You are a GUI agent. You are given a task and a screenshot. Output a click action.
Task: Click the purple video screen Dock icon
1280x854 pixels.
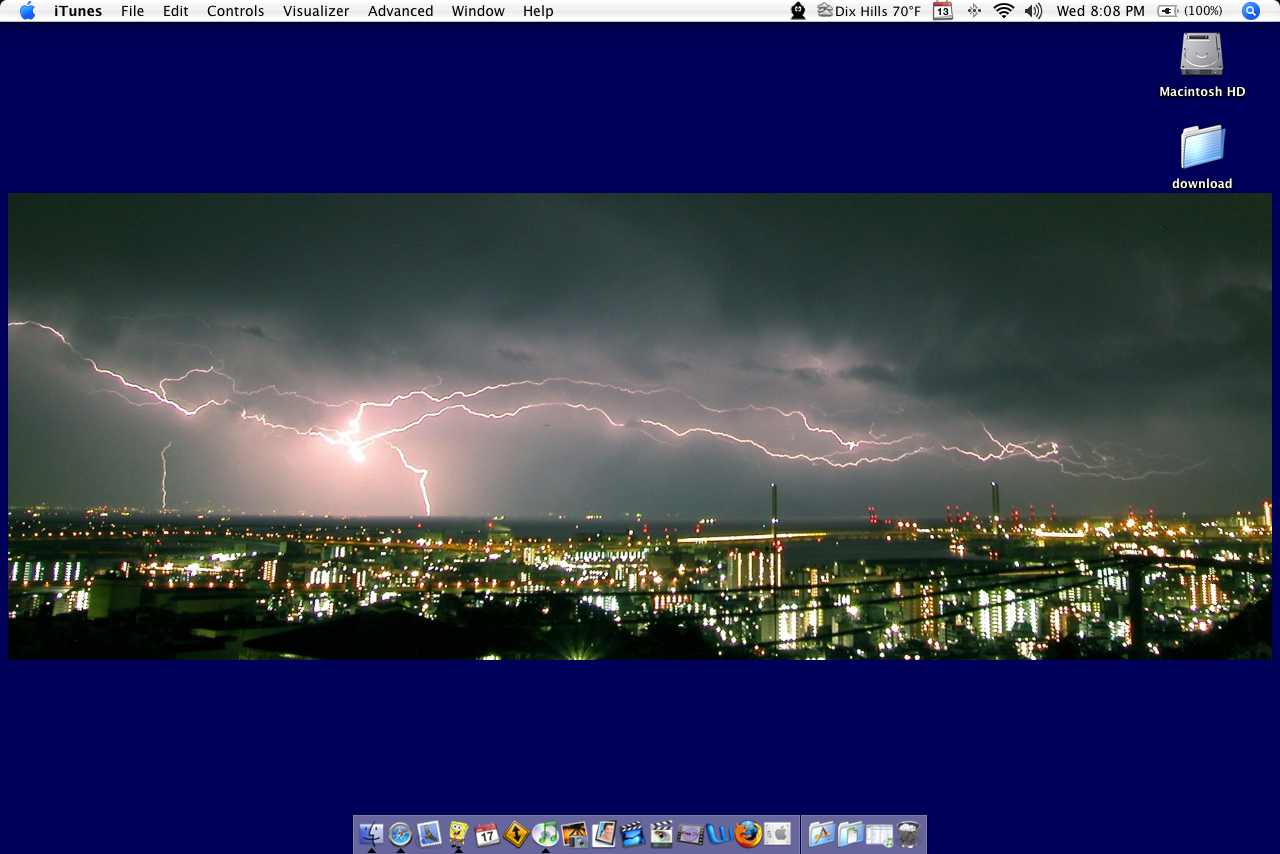click(x=691, y=833)
